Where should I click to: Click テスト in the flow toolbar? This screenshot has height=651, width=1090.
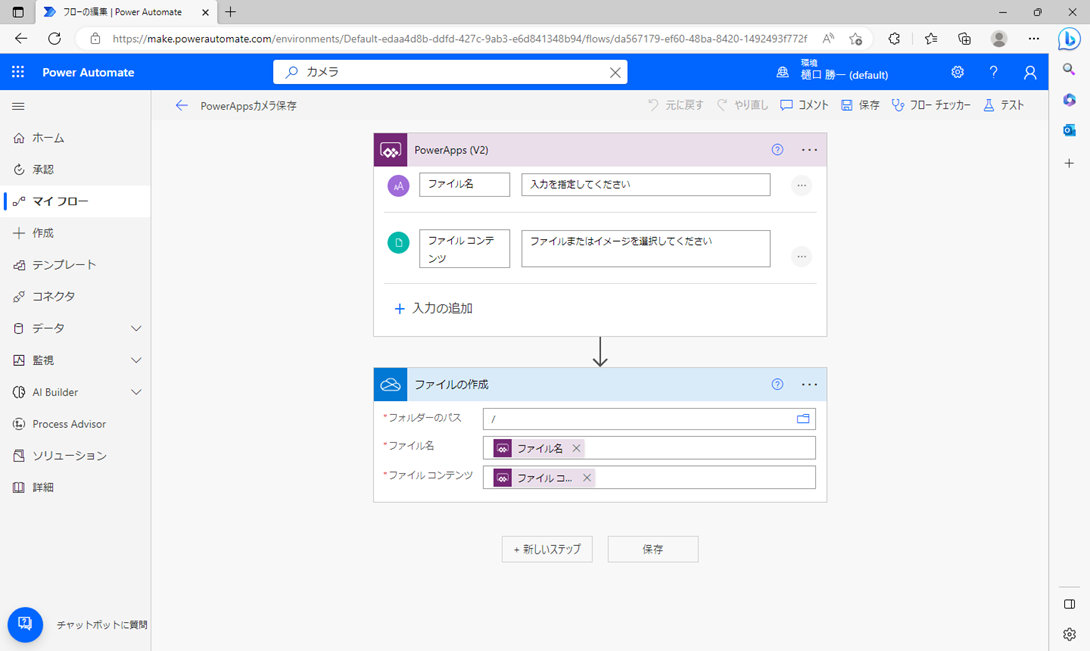(1004, 105)
